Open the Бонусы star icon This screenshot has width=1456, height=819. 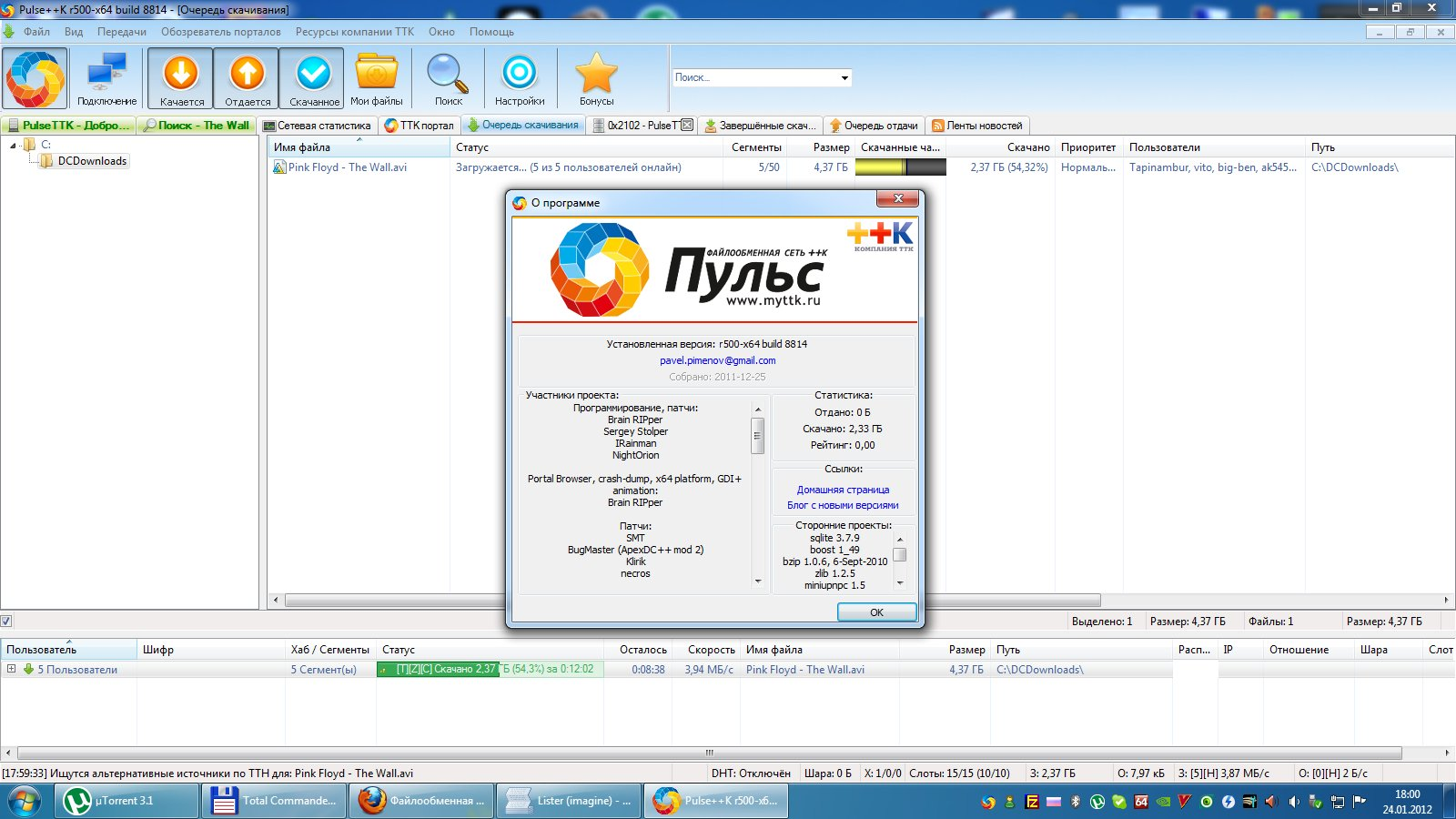click(x=596, y=79)
